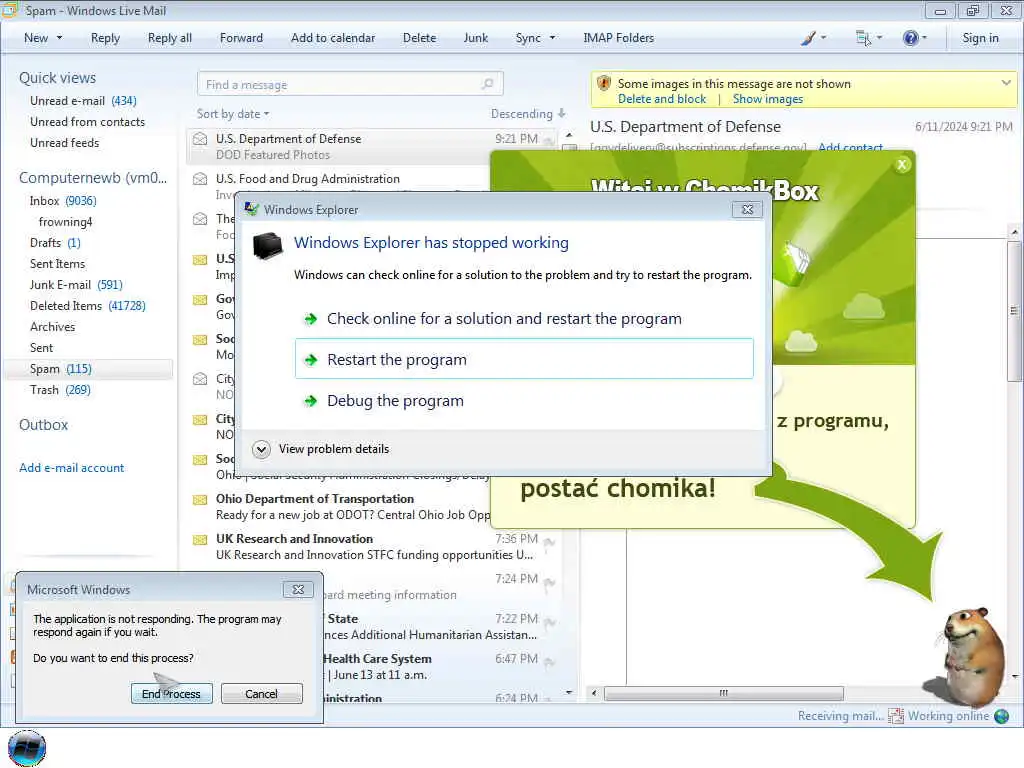Click Add e-mail account link
1024x768 pixels.
coord(71,468)
